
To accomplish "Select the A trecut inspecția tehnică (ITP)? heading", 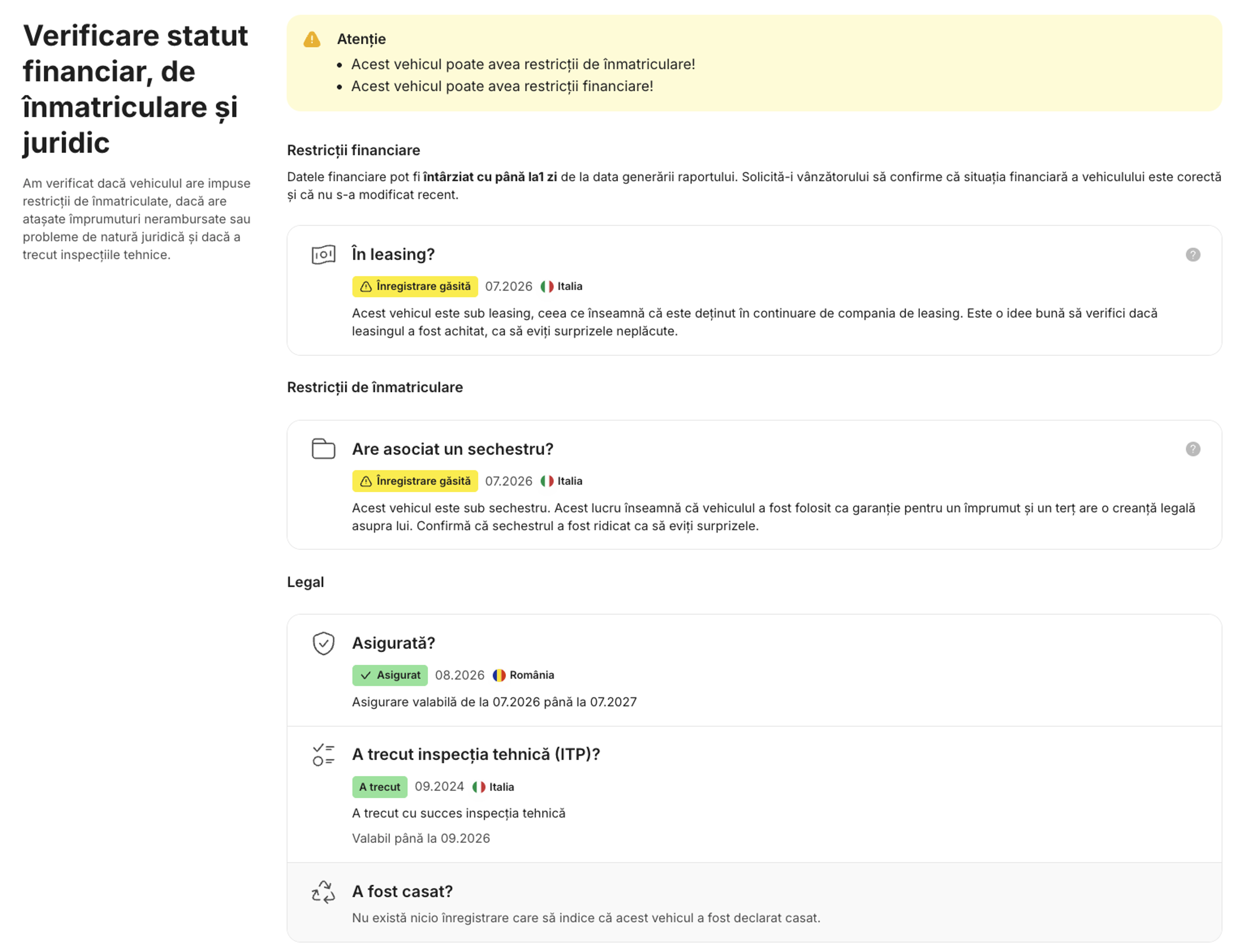I will point(475,755).
